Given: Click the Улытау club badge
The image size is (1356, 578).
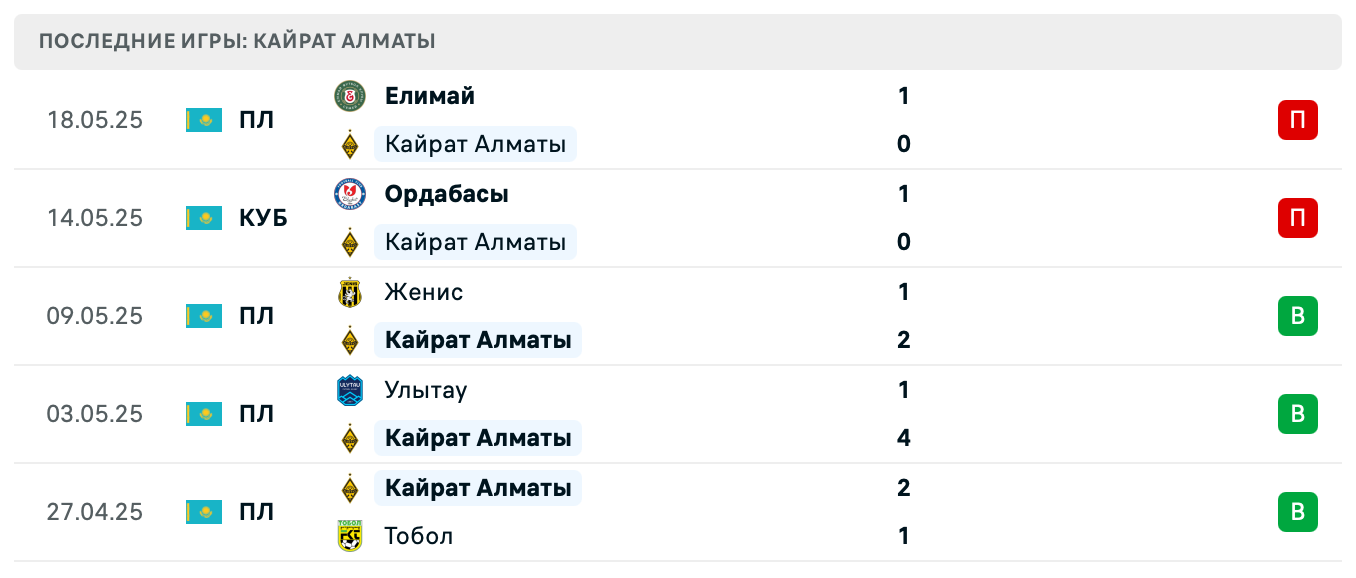Looking at the screenshot, I should click(x=349, y=390).
